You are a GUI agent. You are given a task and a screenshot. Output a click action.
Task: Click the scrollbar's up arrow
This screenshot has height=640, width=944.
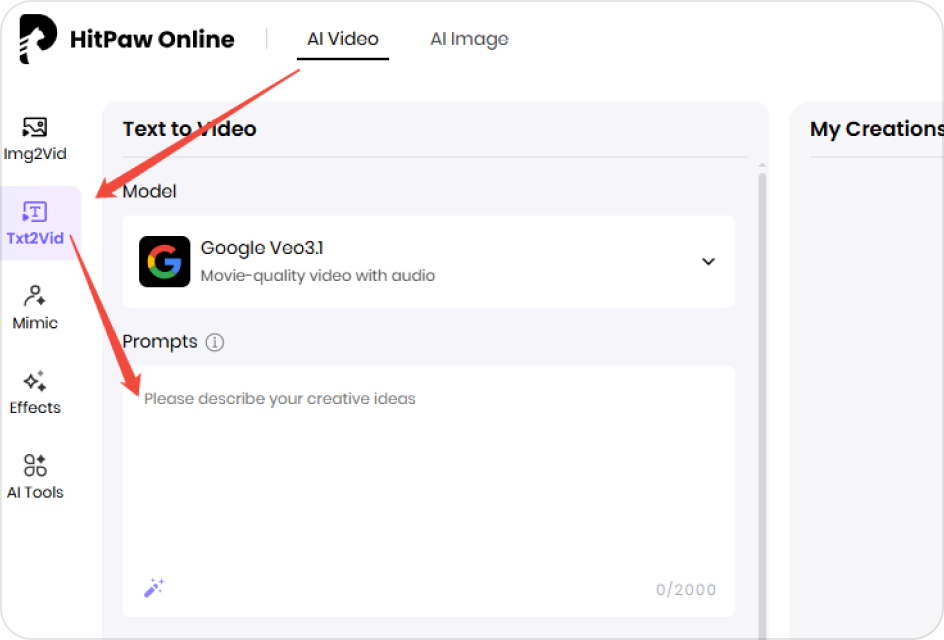(x=762, y=165)
